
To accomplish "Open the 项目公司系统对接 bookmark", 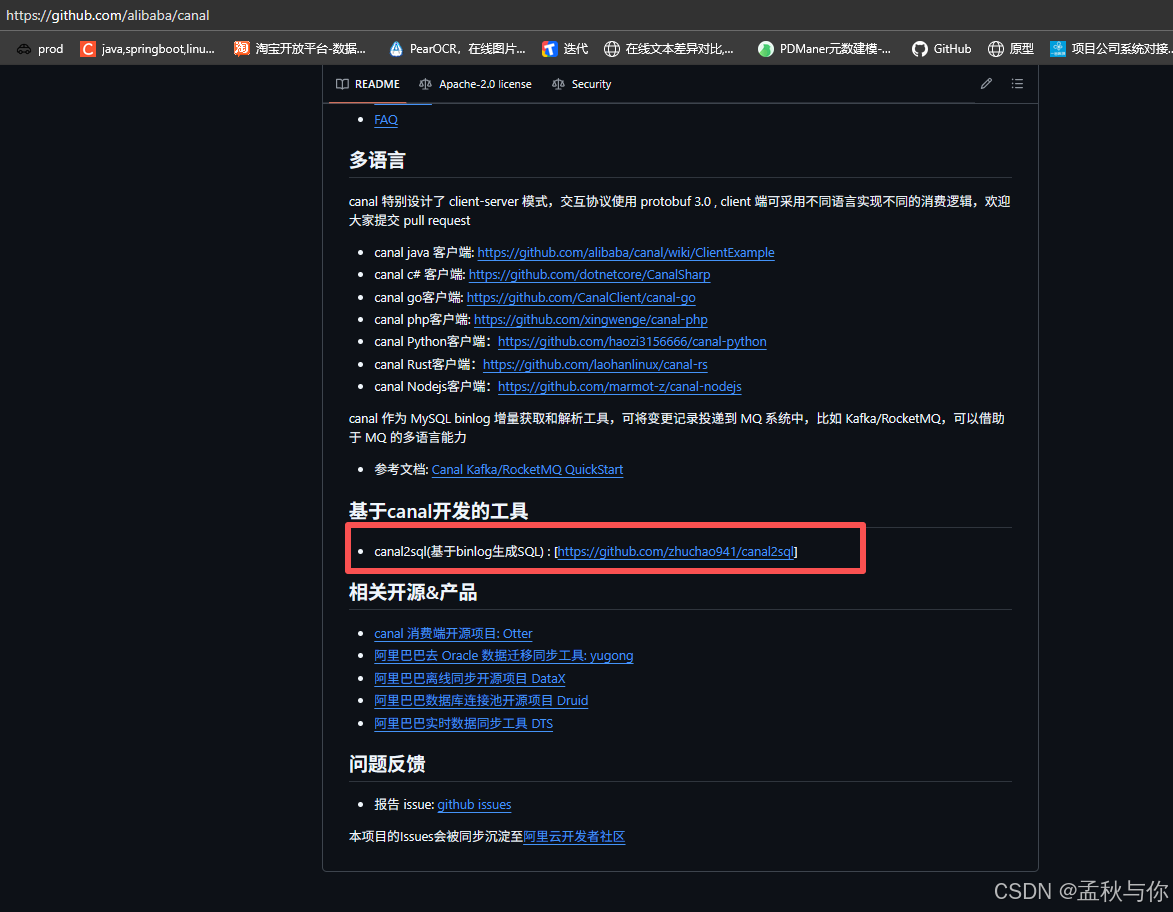I will [1111, 49].
